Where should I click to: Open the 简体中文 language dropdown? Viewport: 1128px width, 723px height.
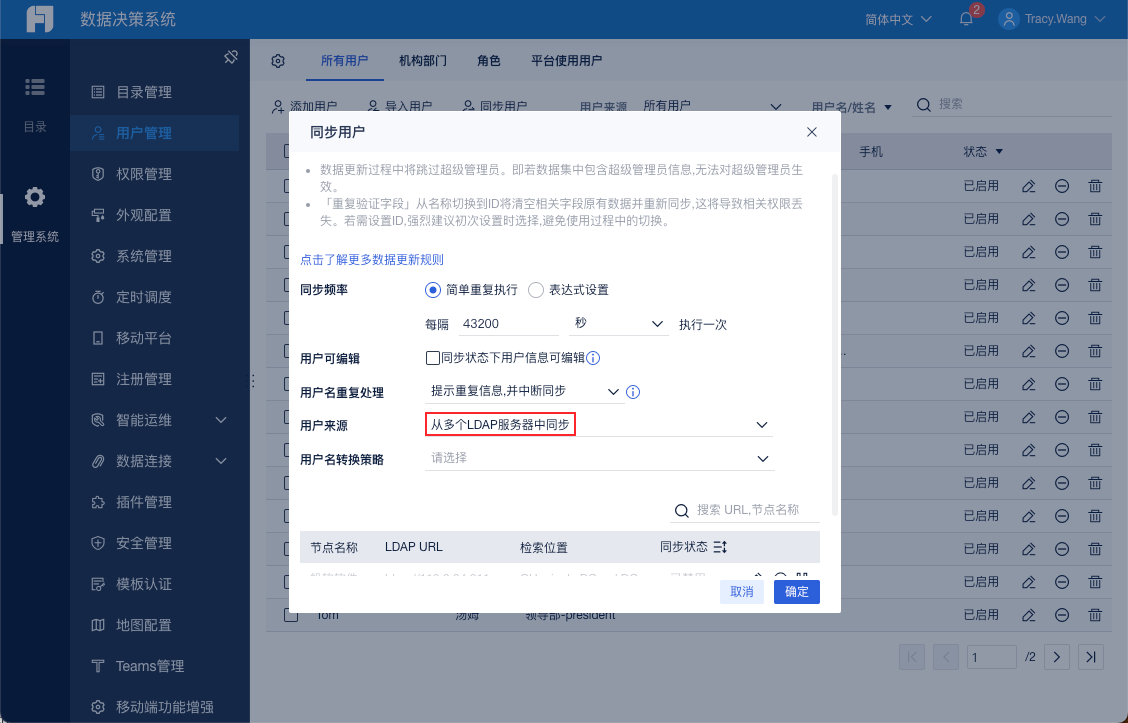coord(898,19)
